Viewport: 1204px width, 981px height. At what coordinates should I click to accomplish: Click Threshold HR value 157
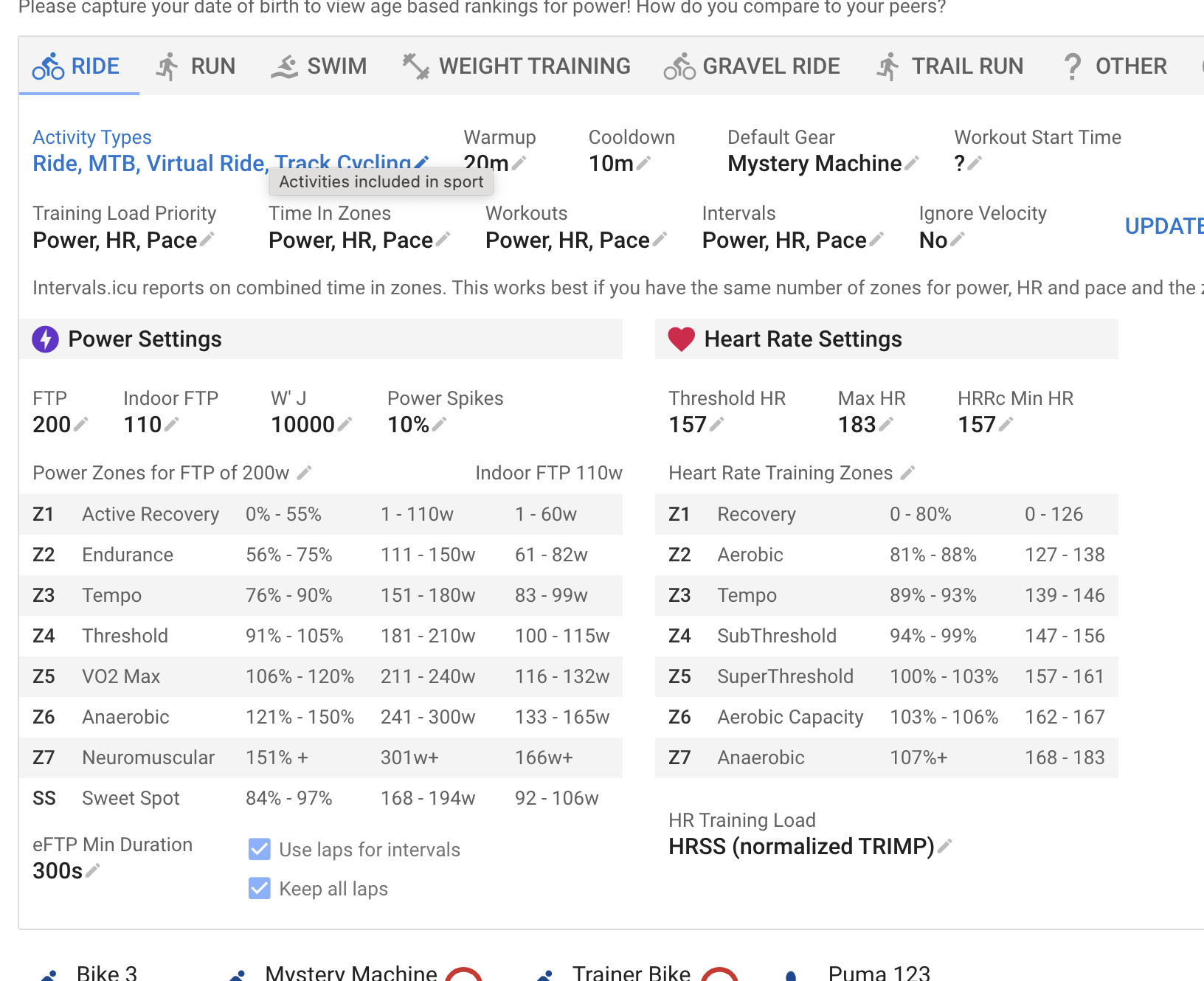(x=688, y=424)
